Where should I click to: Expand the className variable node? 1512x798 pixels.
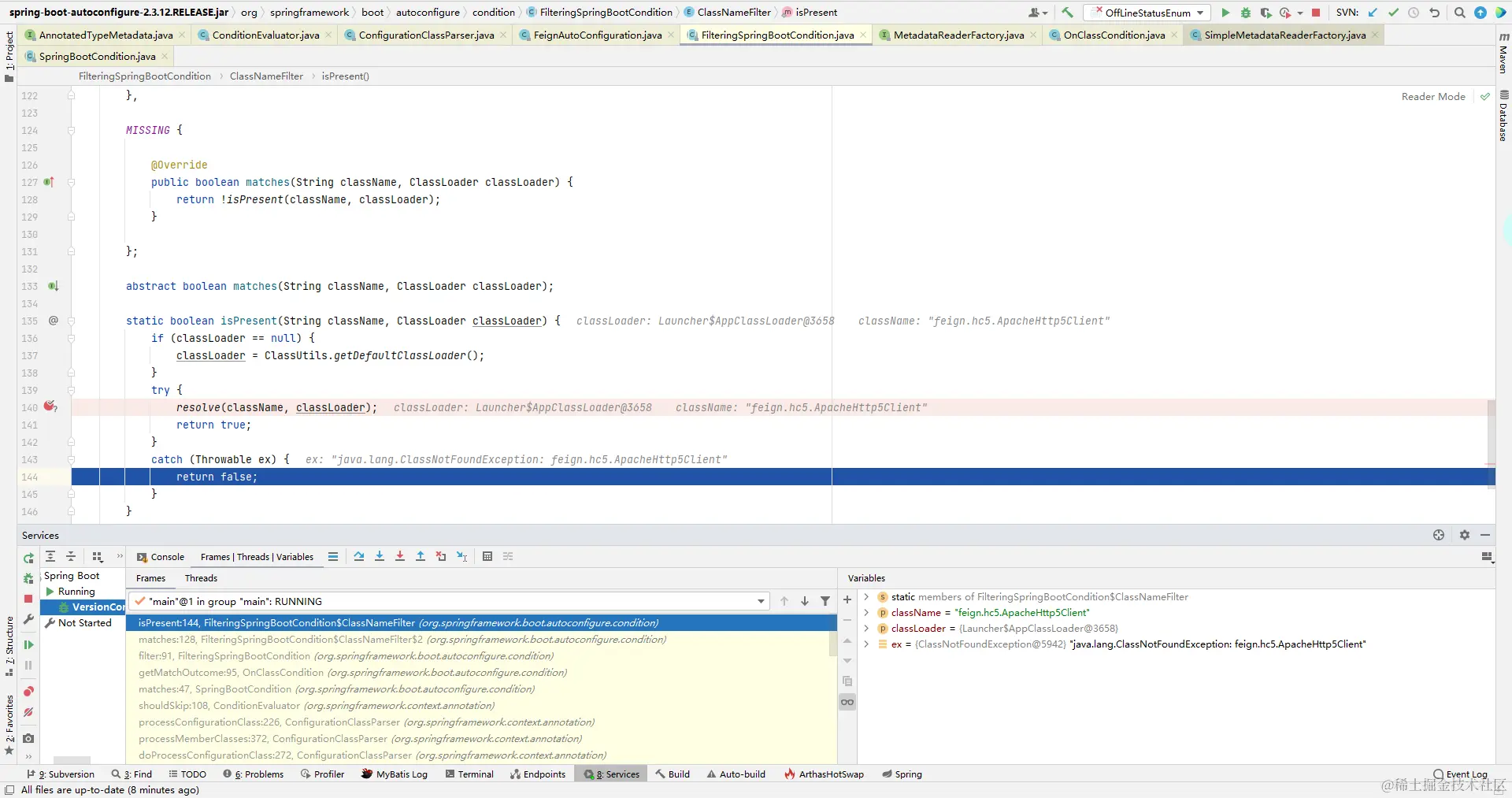click(x=866, y=613)
